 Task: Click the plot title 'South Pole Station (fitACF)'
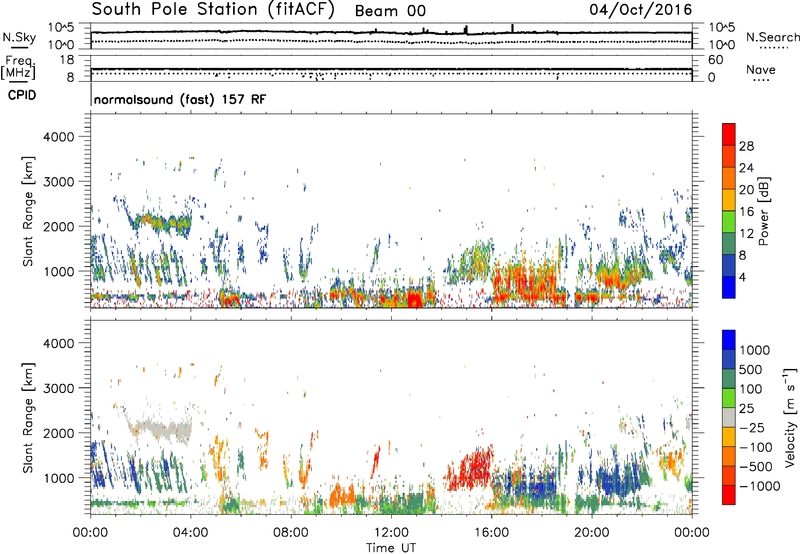coord(213,10)
